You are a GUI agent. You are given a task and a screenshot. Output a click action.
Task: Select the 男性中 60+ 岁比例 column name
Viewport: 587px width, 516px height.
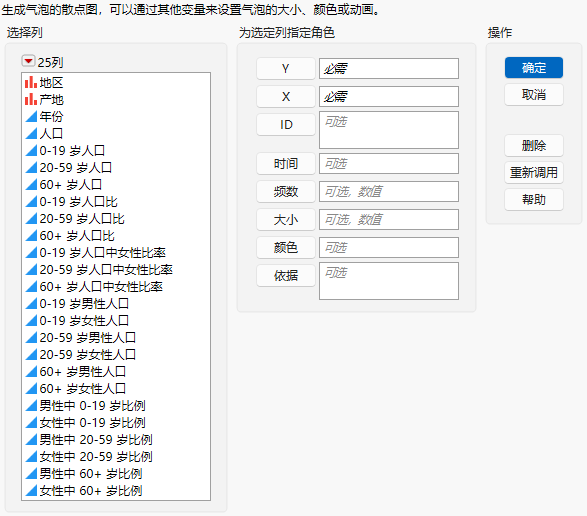[91, 474]
